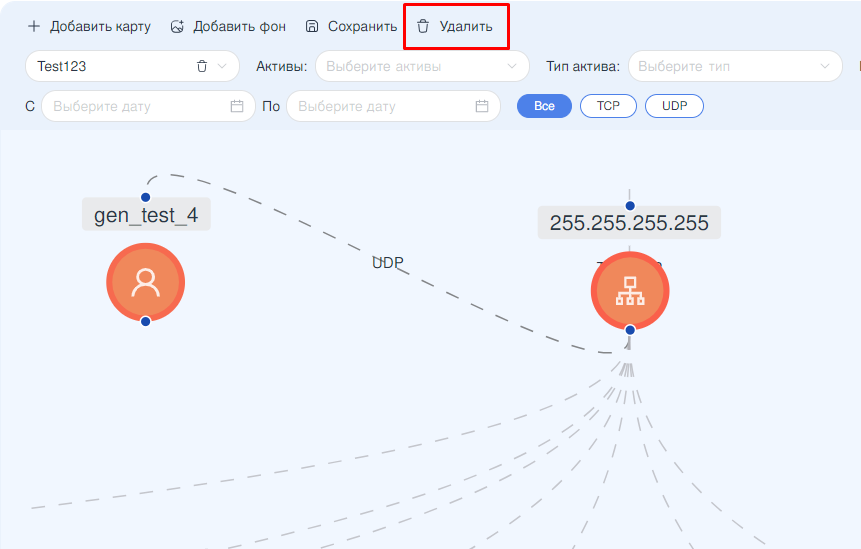Click the gen_test_4 node label
861x549 pixels.
point(146,215)
